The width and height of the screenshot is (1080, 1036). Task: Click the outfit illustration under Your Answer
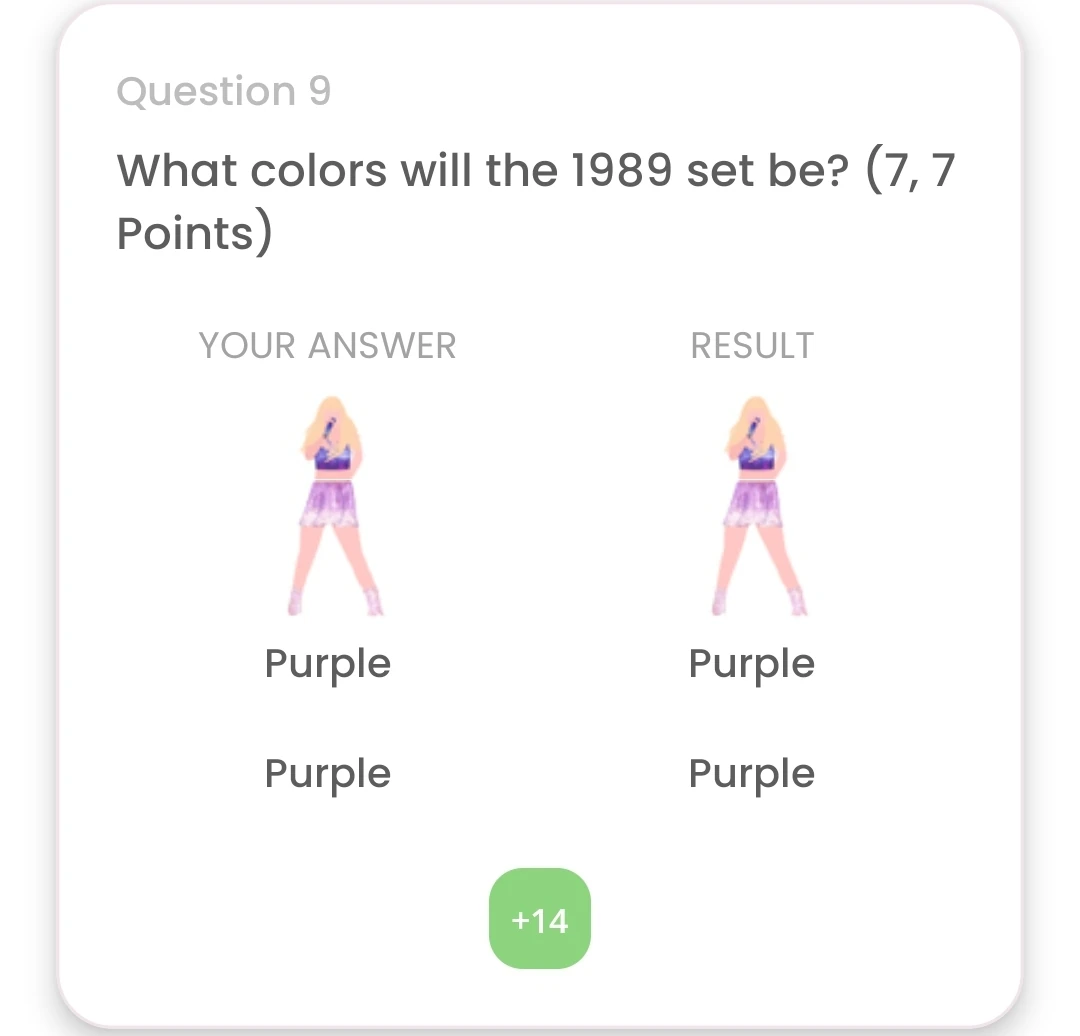(x=330, y=505)
